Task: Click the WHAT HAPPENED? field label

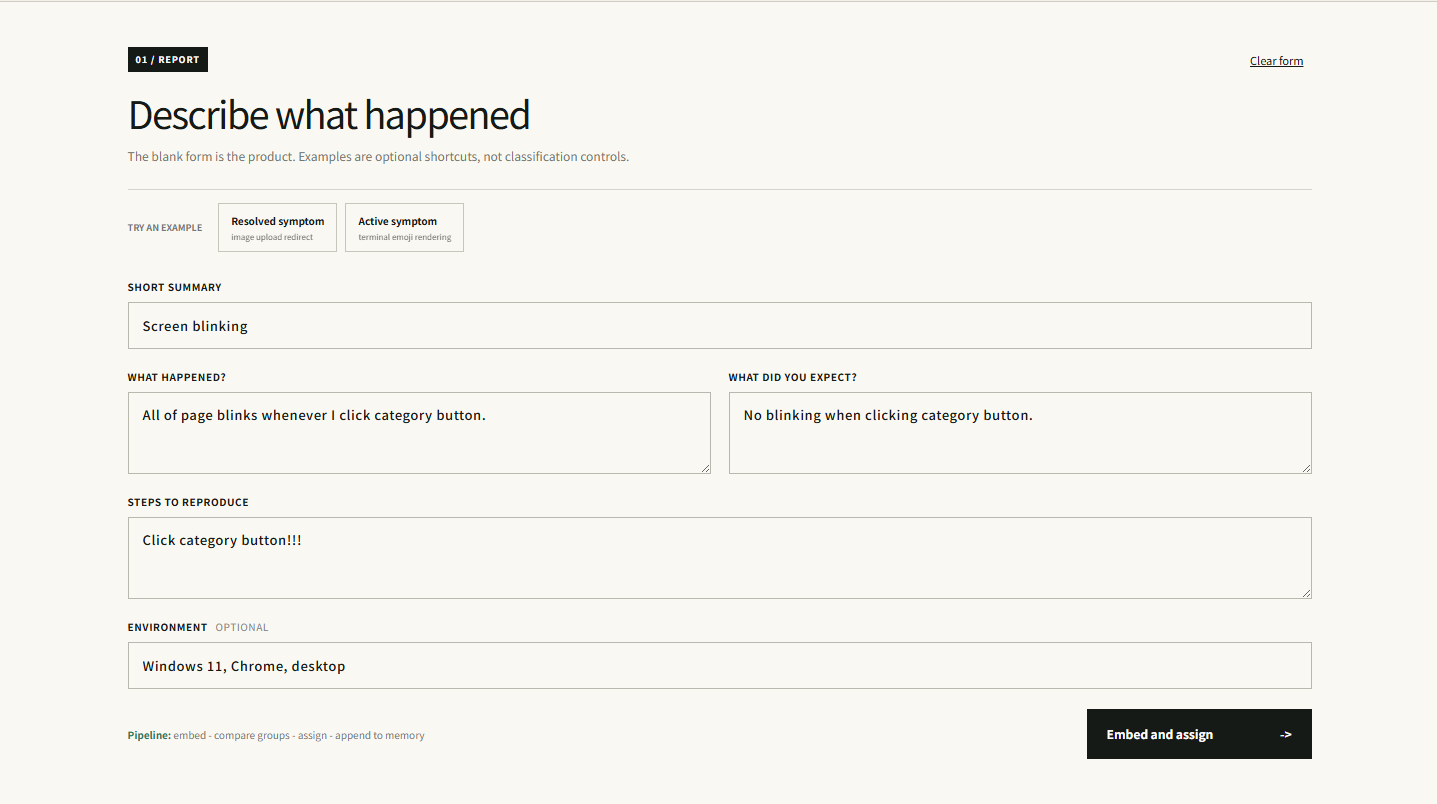Action: point(177,378)
